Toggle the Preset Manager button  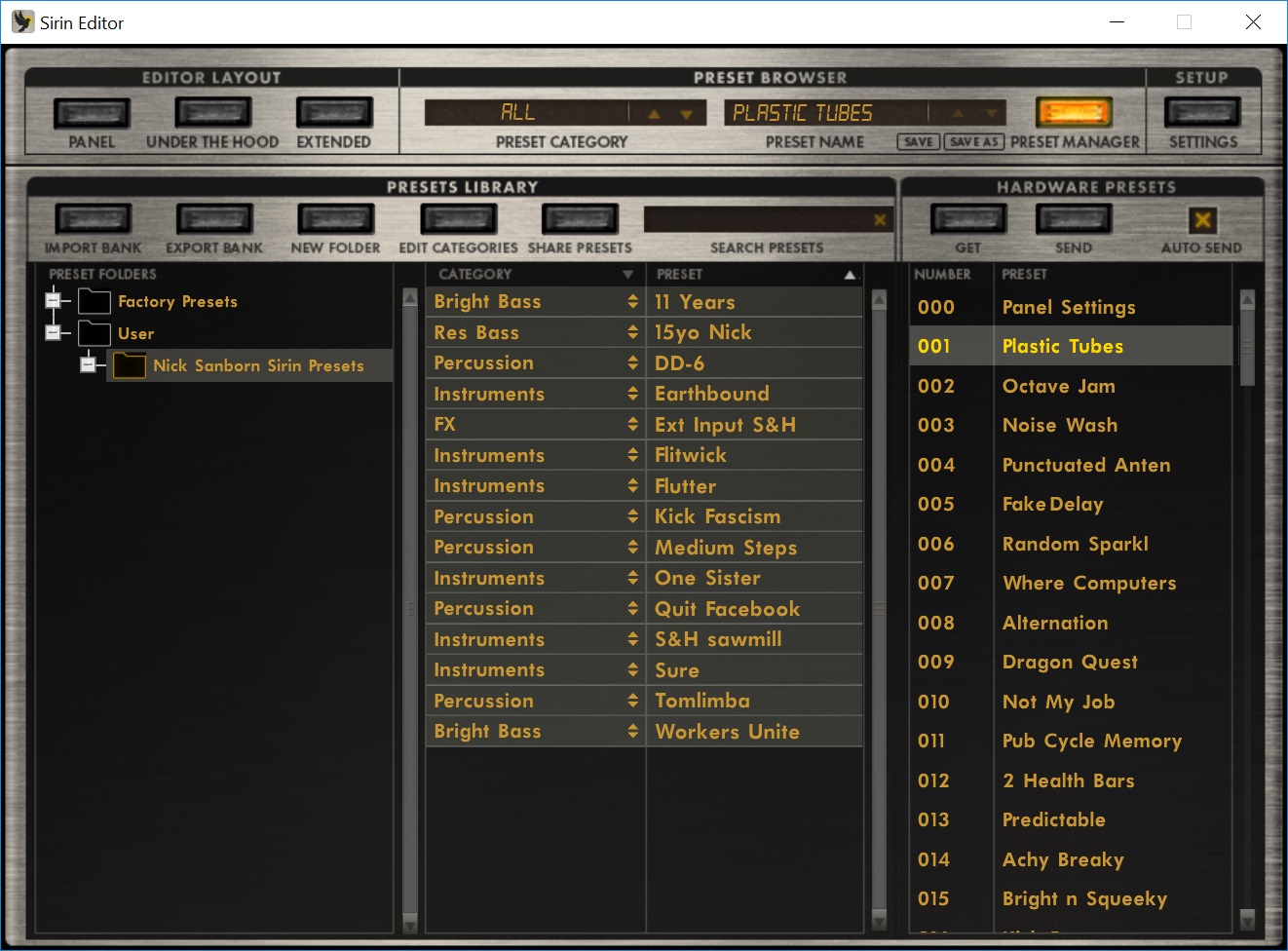point(1074,113)
